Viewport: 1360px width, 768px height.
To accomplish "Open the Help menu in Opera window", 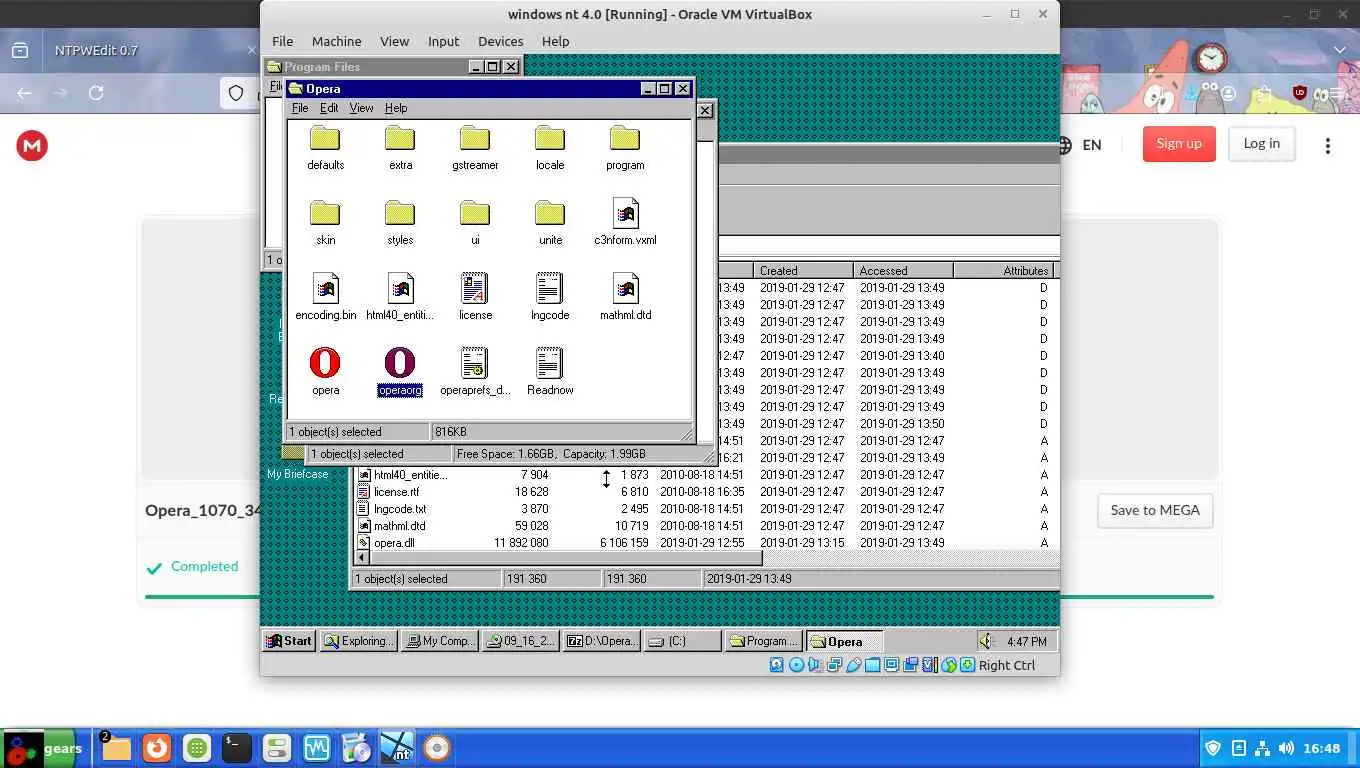I will pyautogui.click(x=396, y=108).
